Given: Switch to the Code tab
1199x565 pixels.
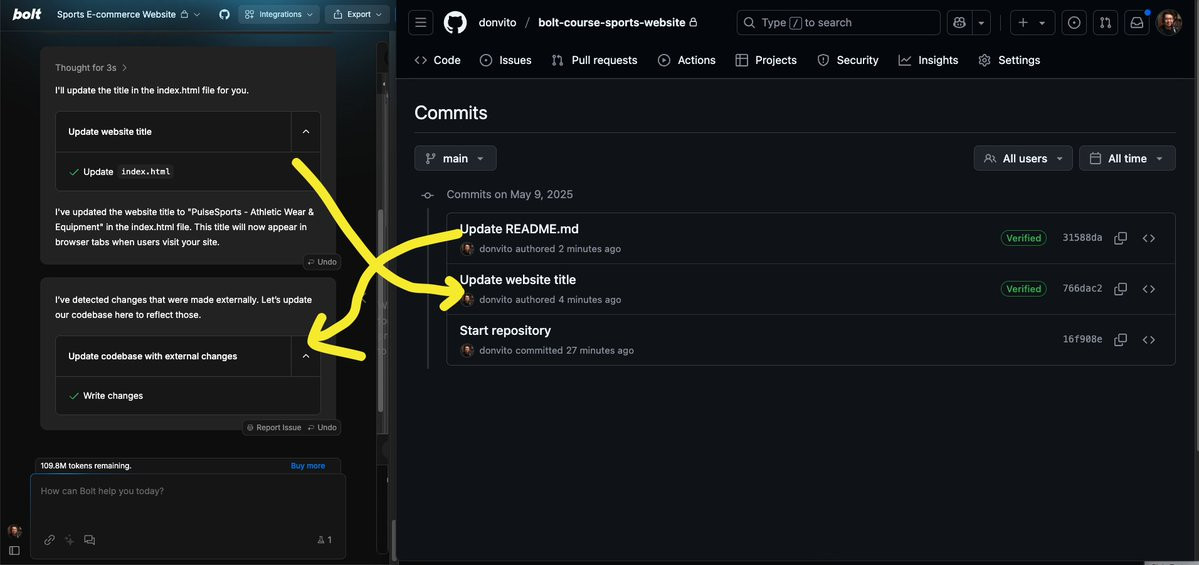Looking at the screenshot, I should (x=437, y=60).
